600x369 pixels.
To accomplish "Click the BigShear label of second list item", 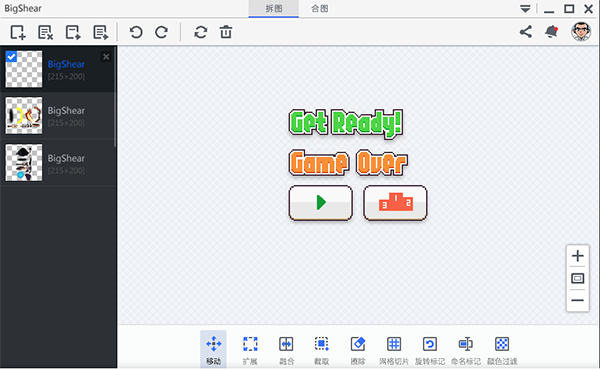I will tap(66, 111).
